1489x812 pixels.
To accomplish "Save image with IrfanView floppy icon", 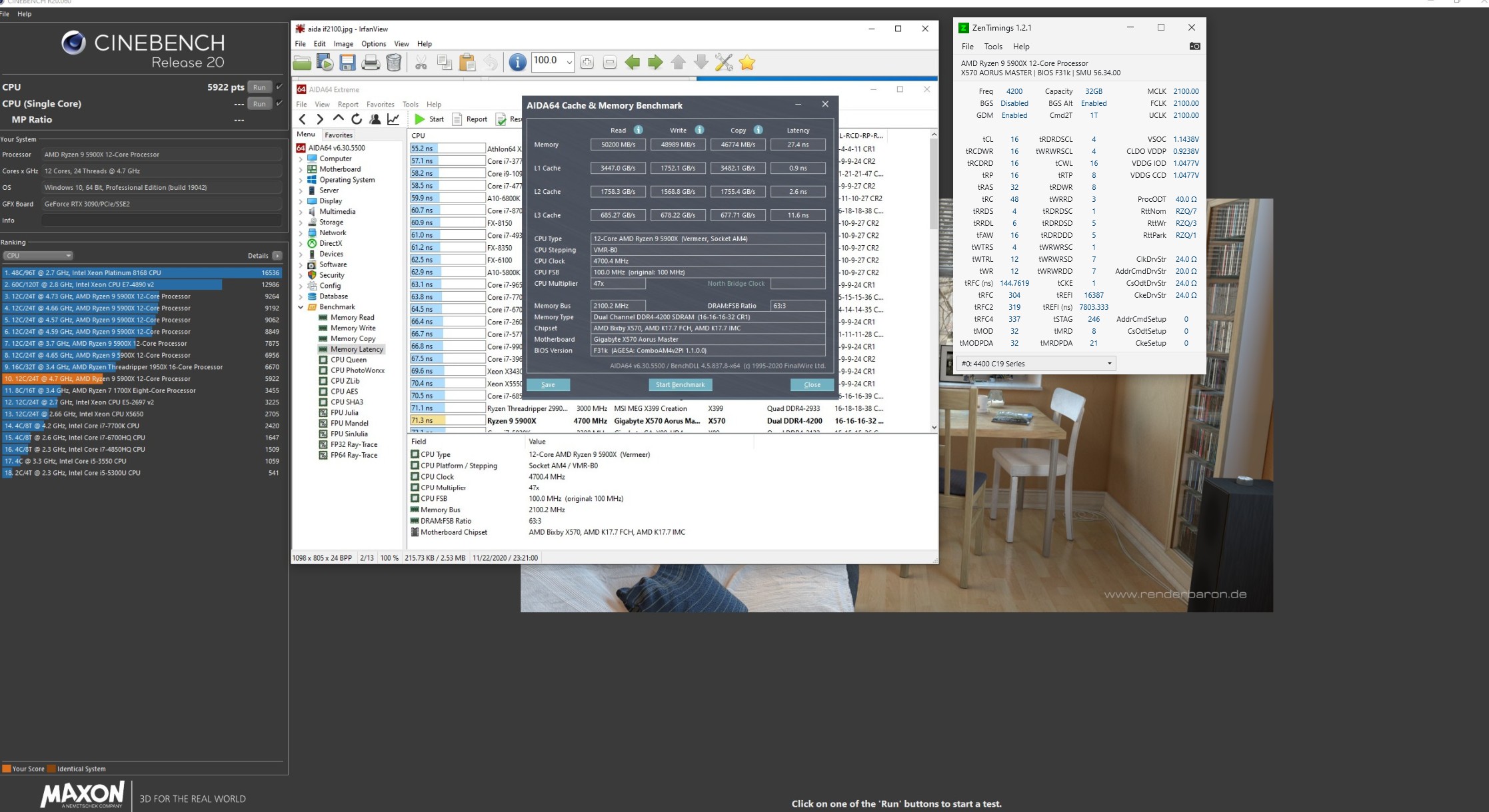I will (347, 63).
